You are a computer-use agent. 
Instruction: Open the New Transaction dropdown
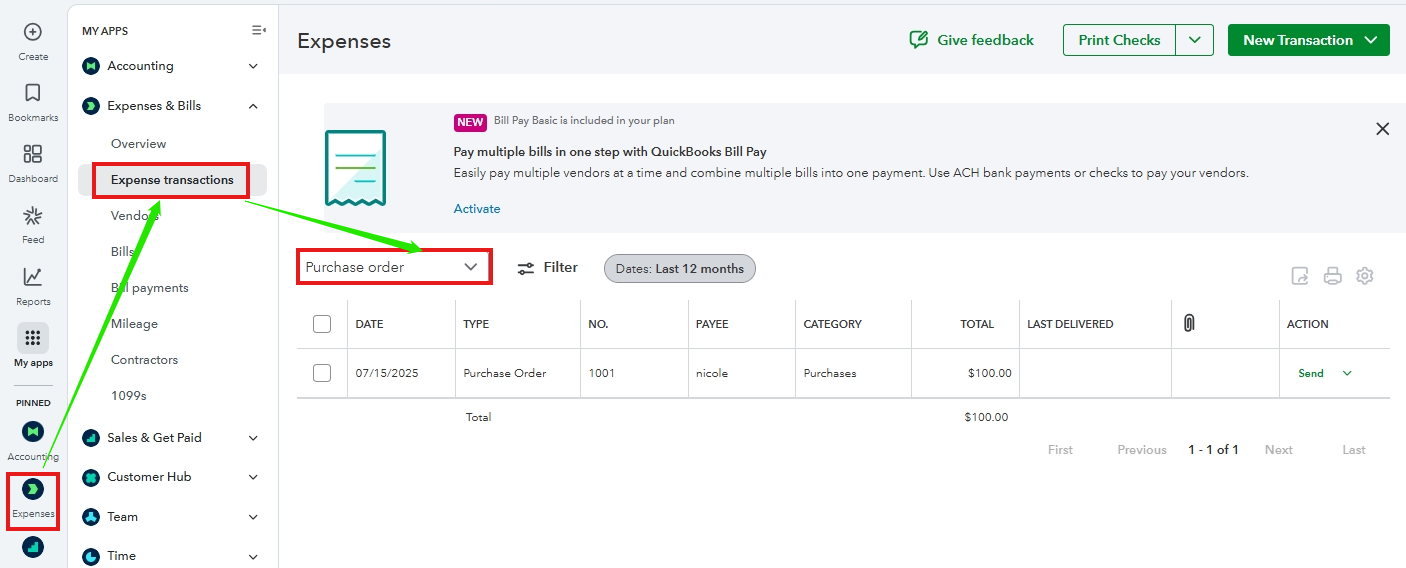pos(1309,40)
